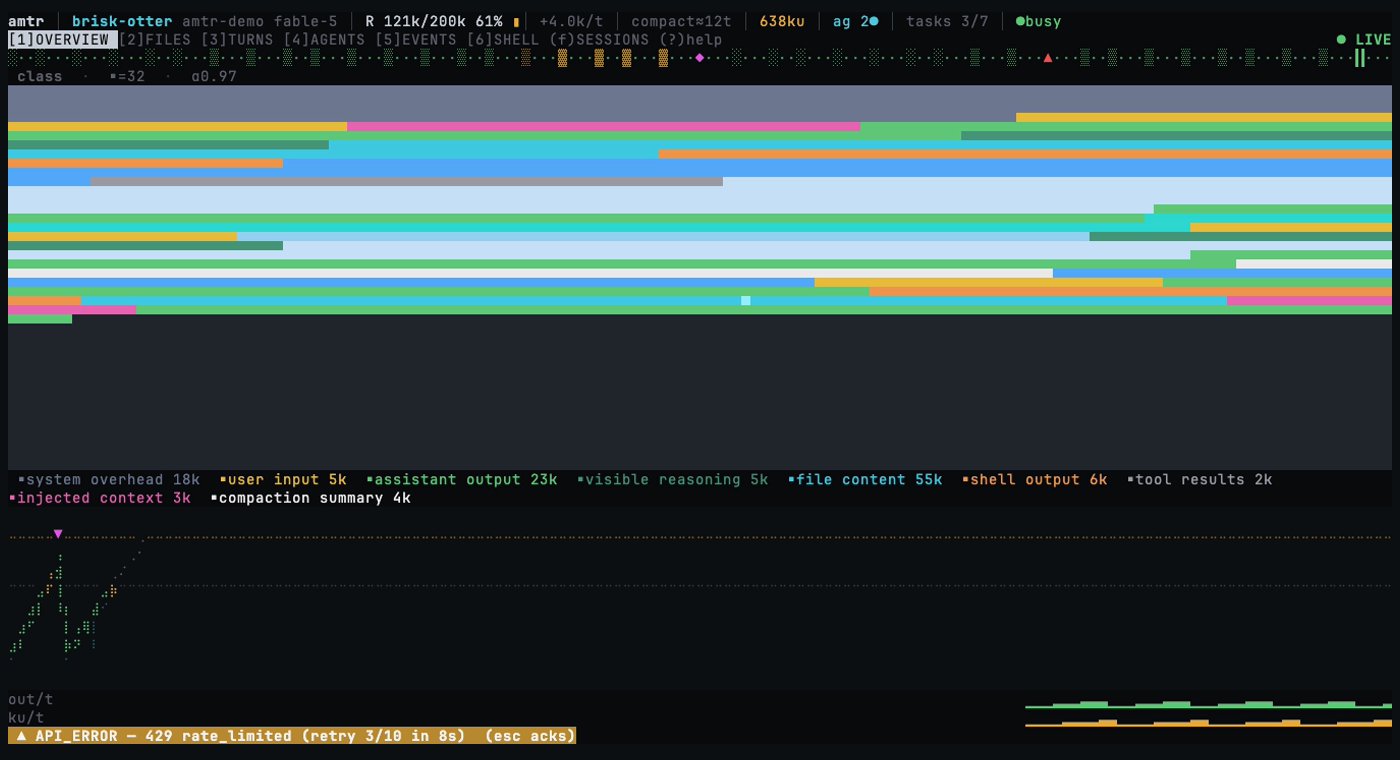Screen dimensions: 1400x760
Task: Open the [2]FILES tab
Action: pyautogui.click(x=154, y=40)
